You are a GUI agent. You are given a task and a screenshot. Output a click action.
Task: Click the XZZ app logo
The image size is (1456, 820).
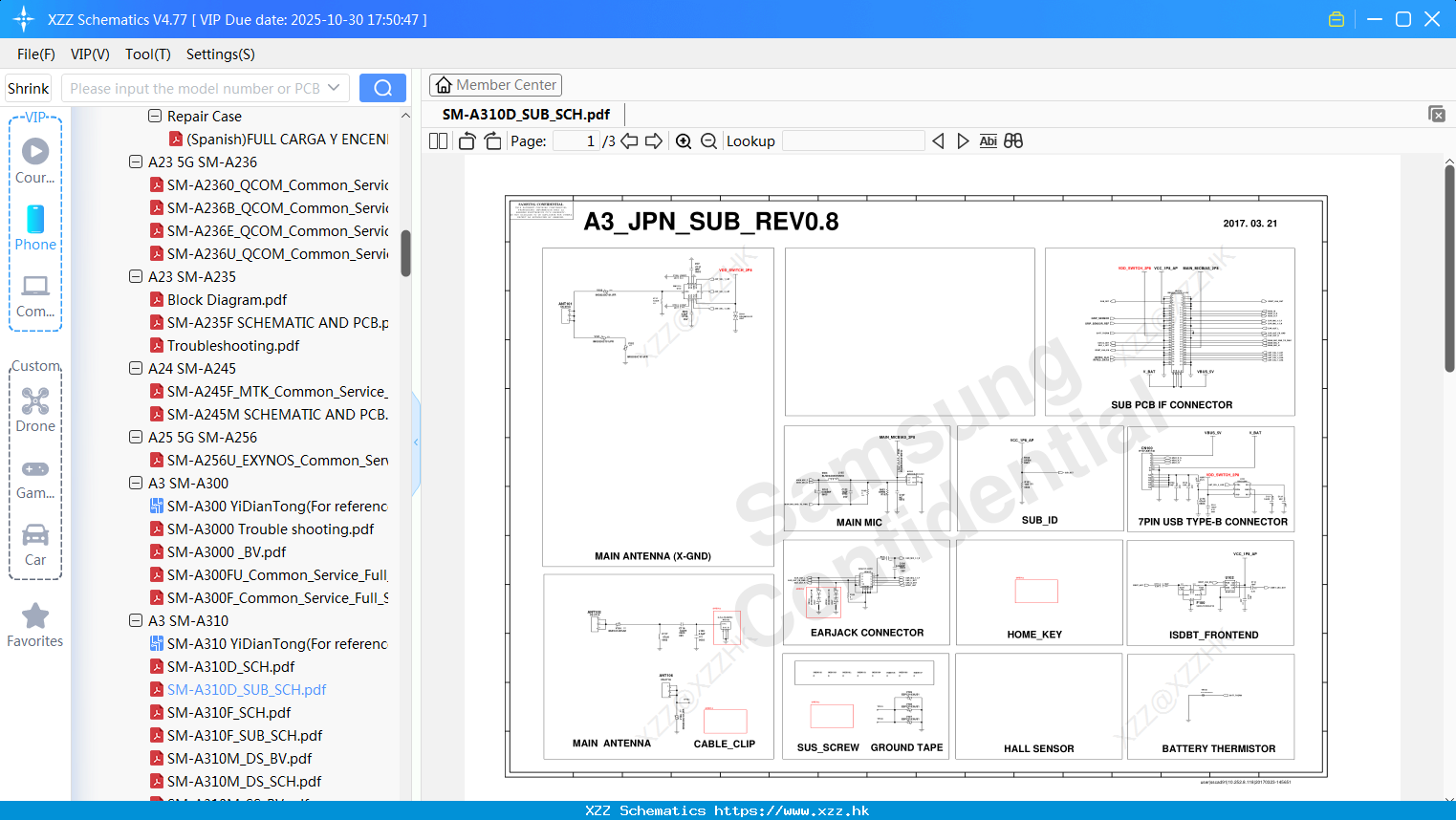pos(24,19)
